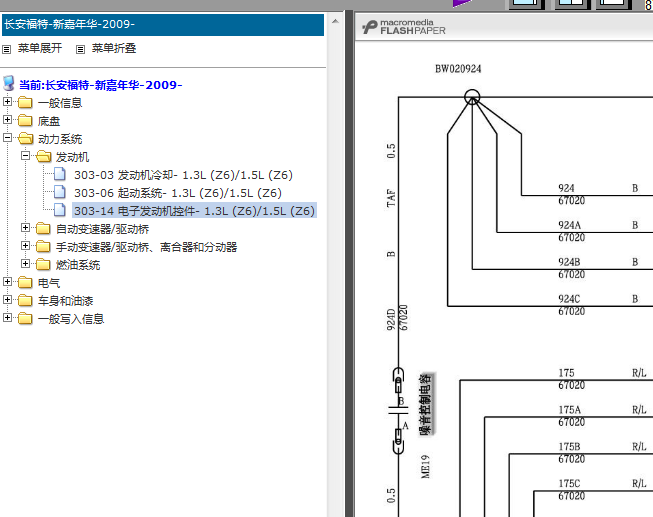Screen dimensions: 653x517
Task: Expand the 燃油系统 folder node
Action: pos(25,263)
